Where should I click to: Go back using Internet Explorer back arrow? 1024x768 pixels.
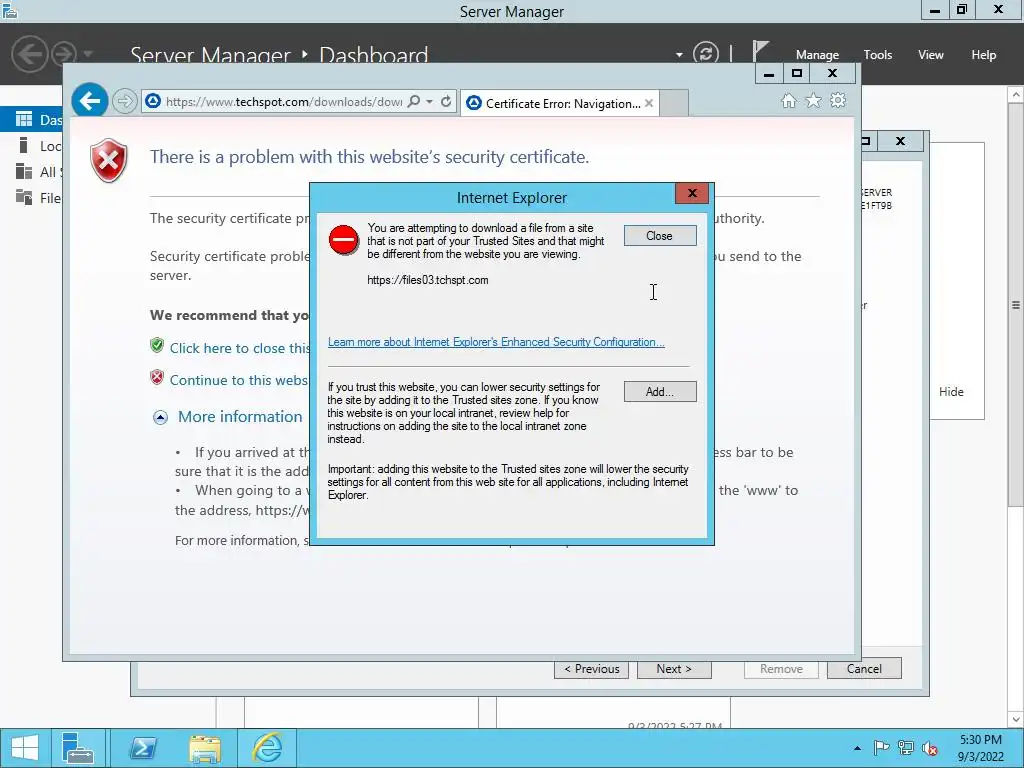(x=89, y=101)
